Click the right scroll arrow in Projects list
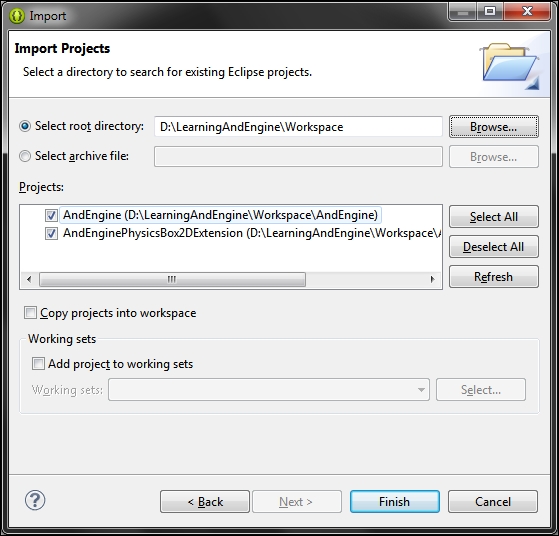 click(432, 279)
